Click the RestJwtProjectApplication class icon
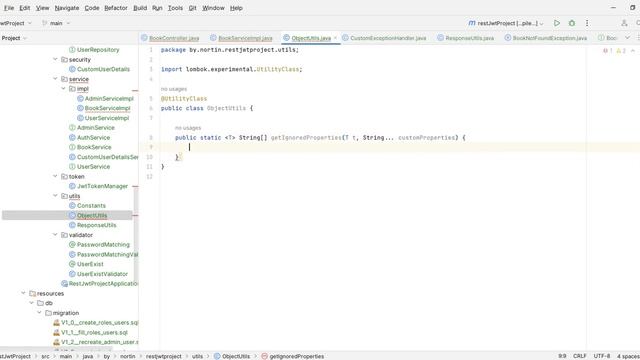 coord(64,283)
